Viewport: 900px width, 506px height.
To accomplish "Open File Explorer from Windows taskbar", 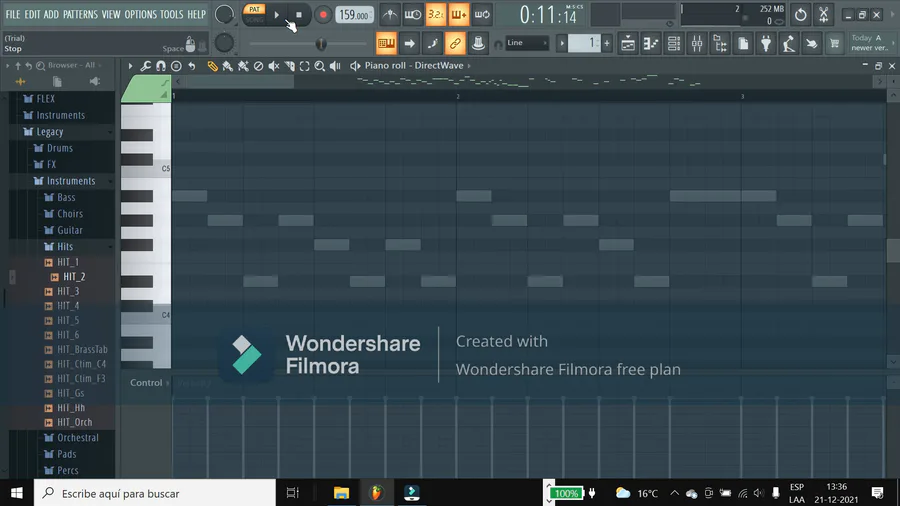I will tap(342, 493).
